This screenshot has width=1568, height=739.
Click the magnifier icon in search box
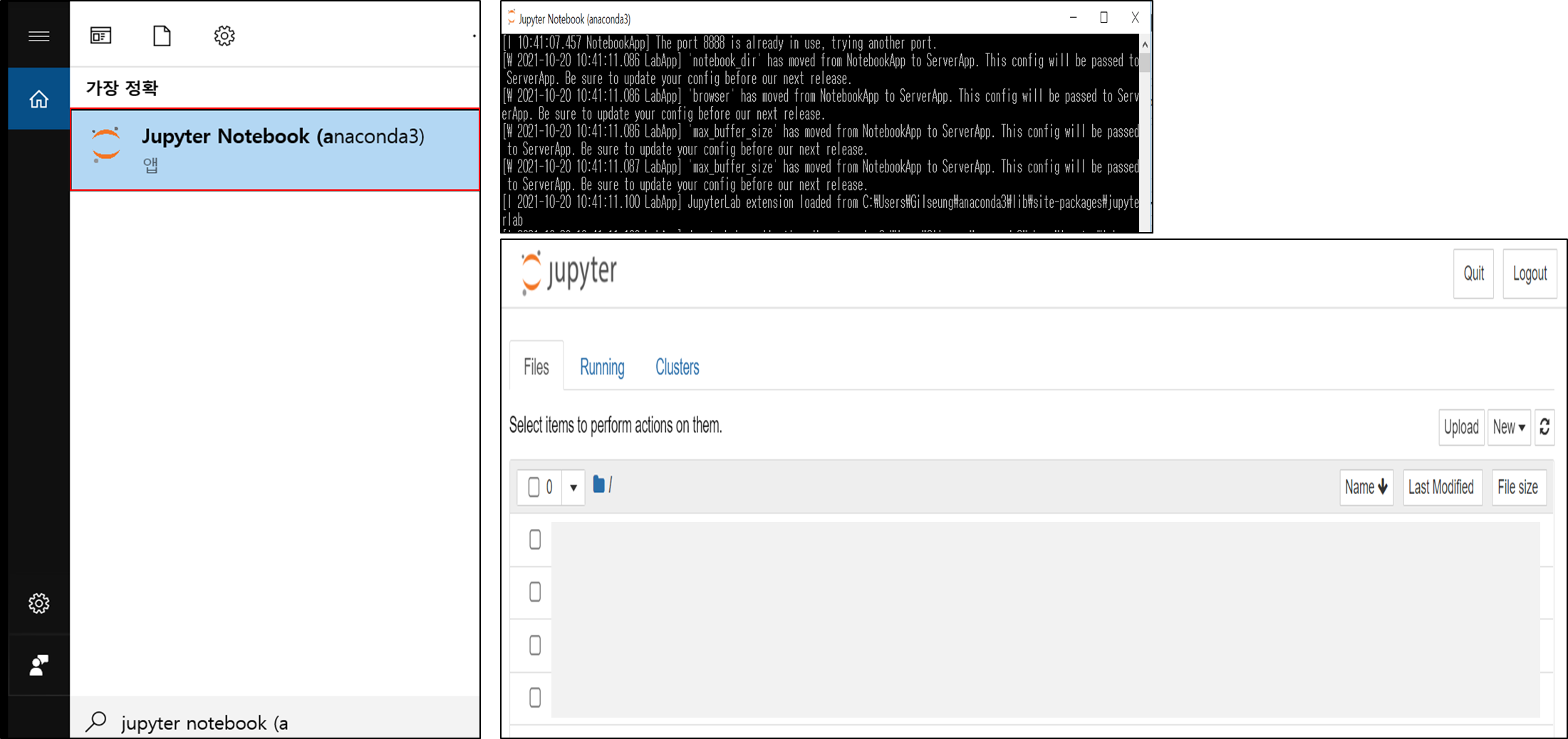(95, 722)
